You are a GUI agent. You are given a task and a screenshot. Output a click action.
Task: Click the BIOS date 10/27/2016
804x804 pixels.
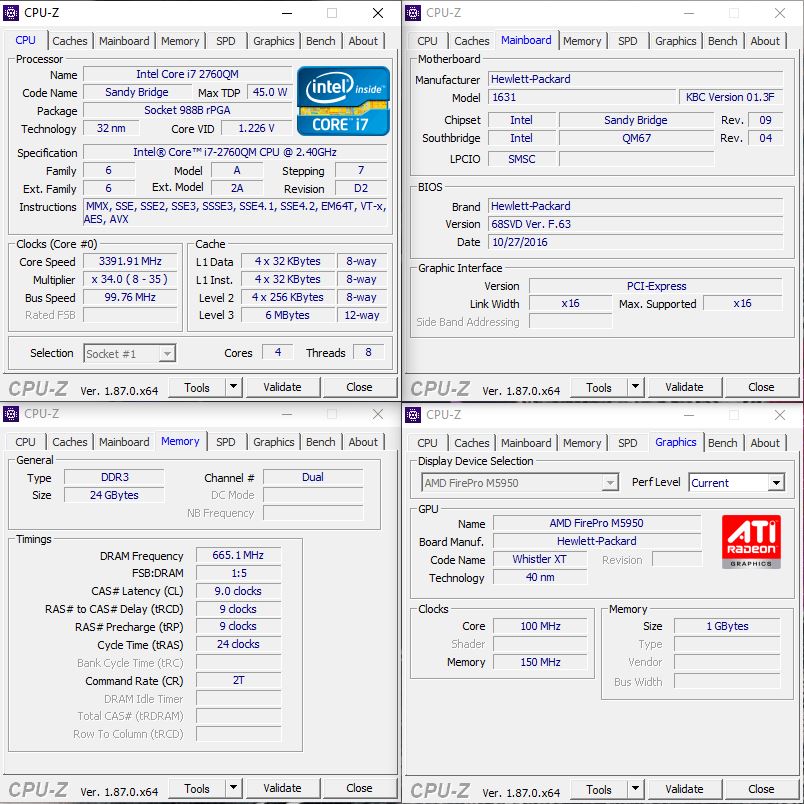pos(635,242)
